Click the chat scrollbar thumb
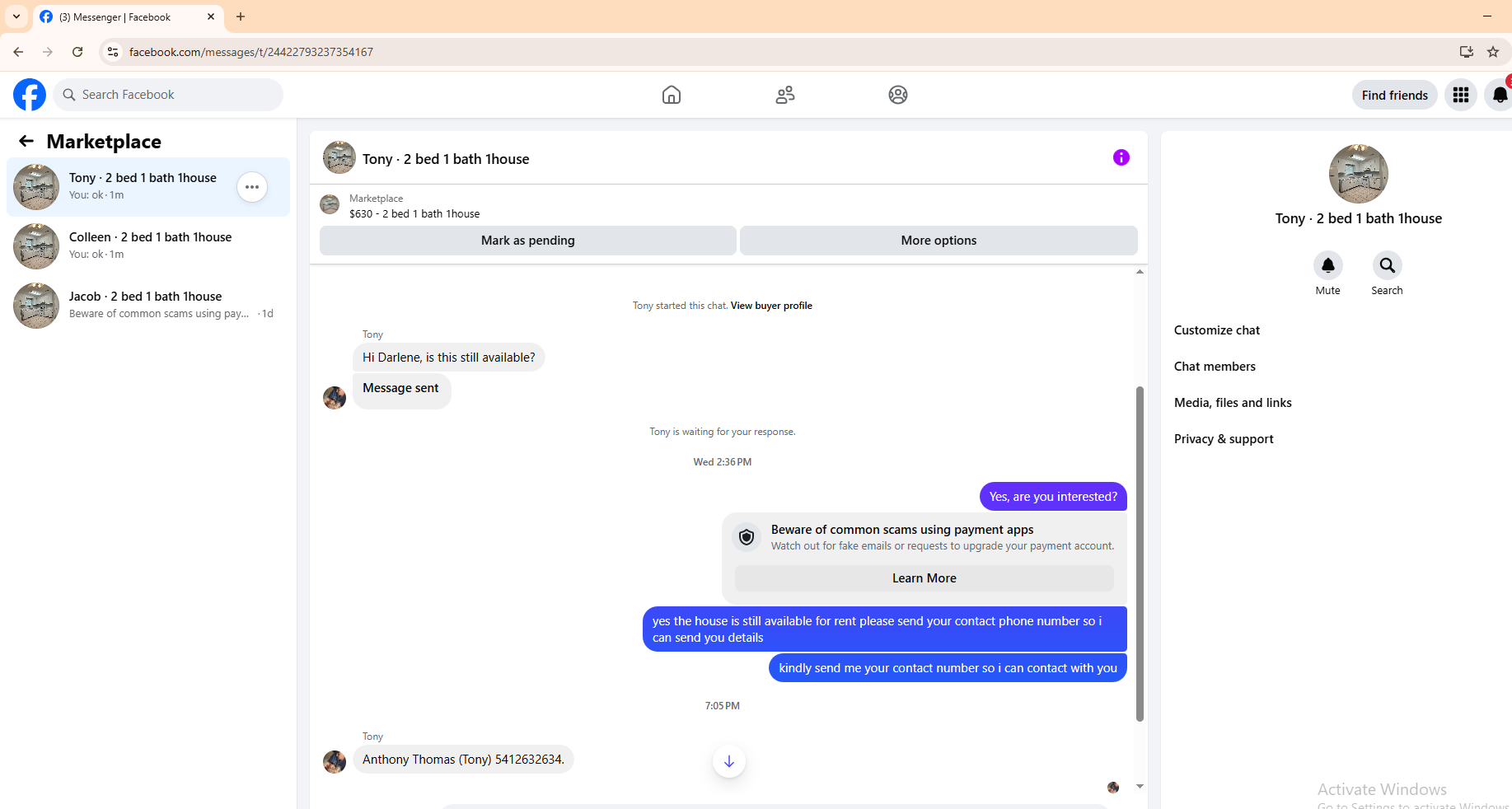Screen dimensions: 1512x809 tap(1140, 554)
